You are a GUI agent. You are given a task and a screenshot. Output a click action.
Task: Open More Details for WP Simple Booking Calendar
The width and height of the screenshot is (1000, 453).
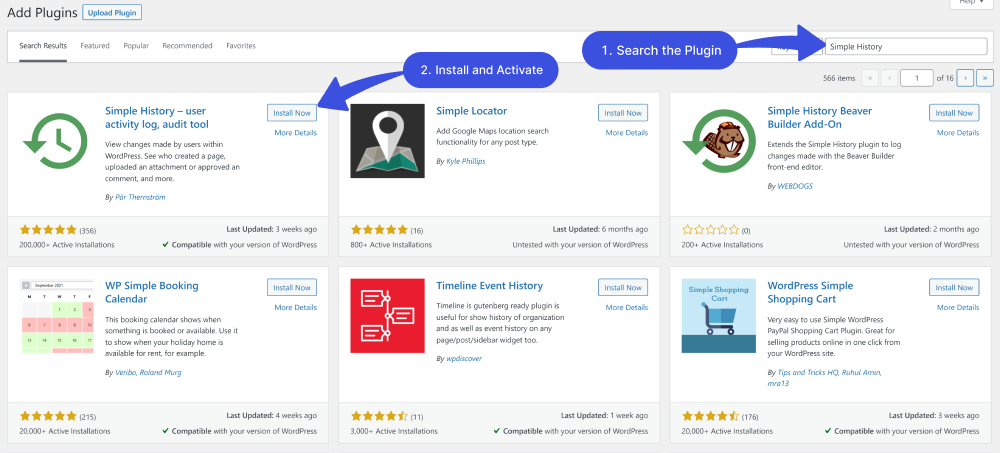point(295,308)
